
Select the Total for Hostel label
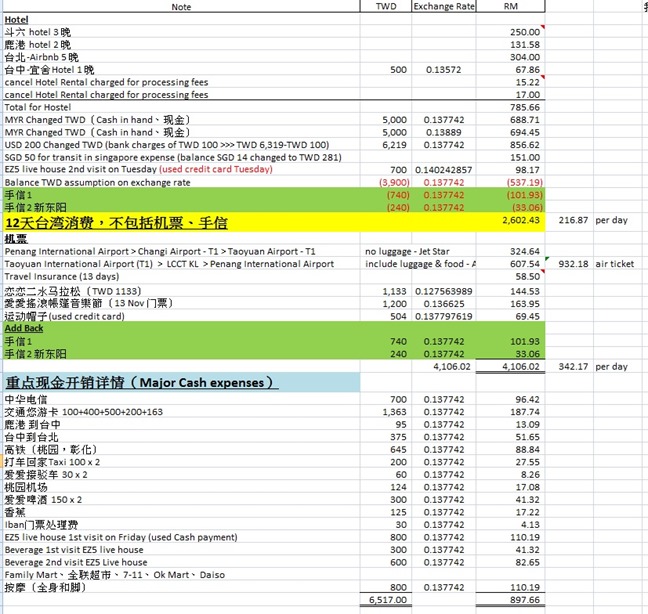38,107
